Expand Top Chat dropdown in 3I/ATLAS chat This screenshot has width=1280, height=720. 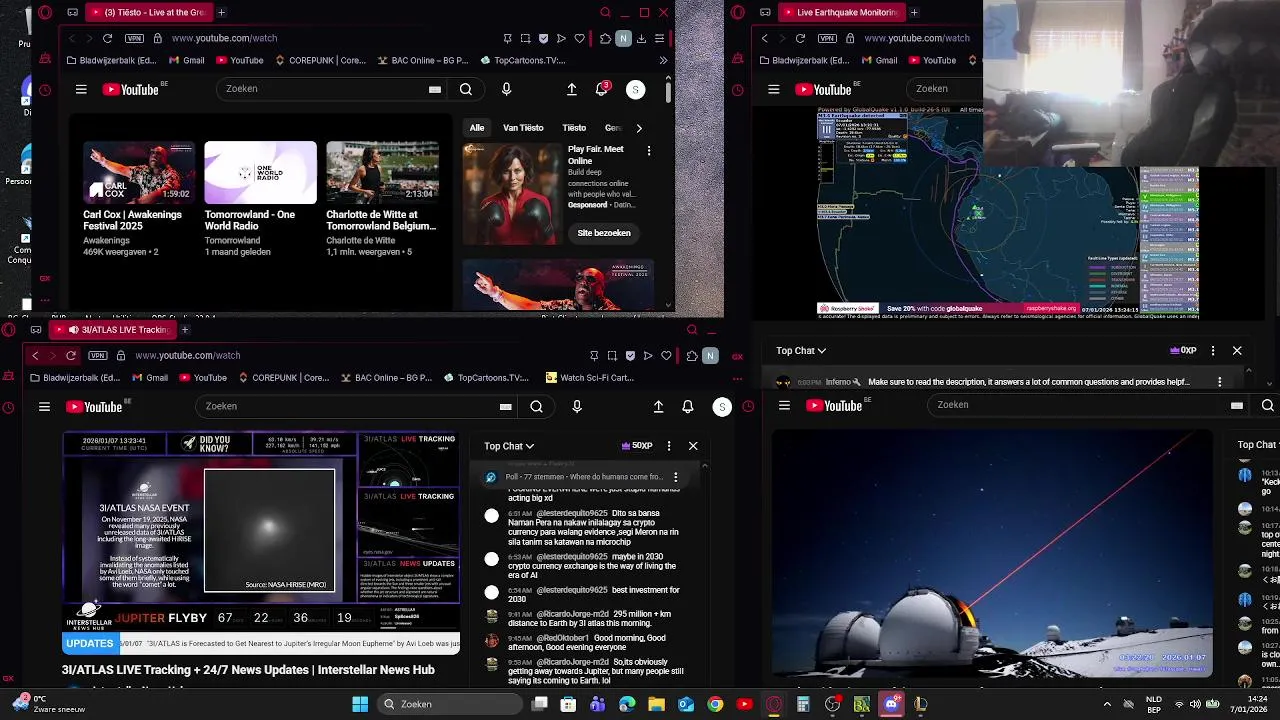pyautogui.click(x=509, y=446)
